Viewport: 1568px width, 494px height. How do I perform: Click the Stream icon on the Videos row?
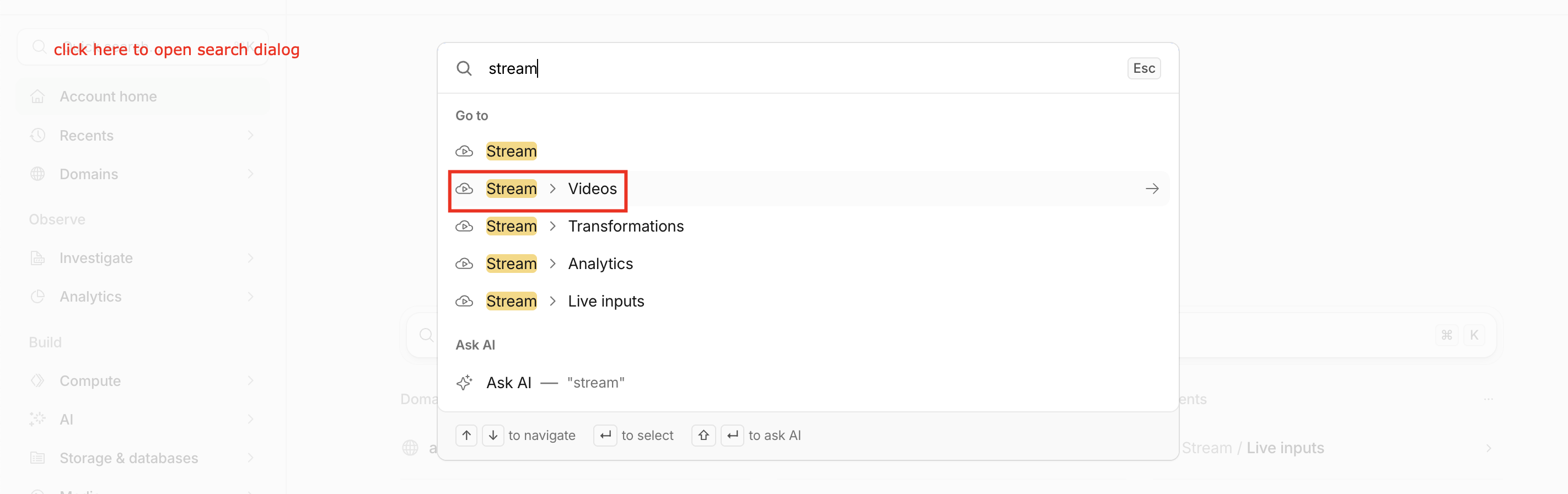[x=464, y=189]
